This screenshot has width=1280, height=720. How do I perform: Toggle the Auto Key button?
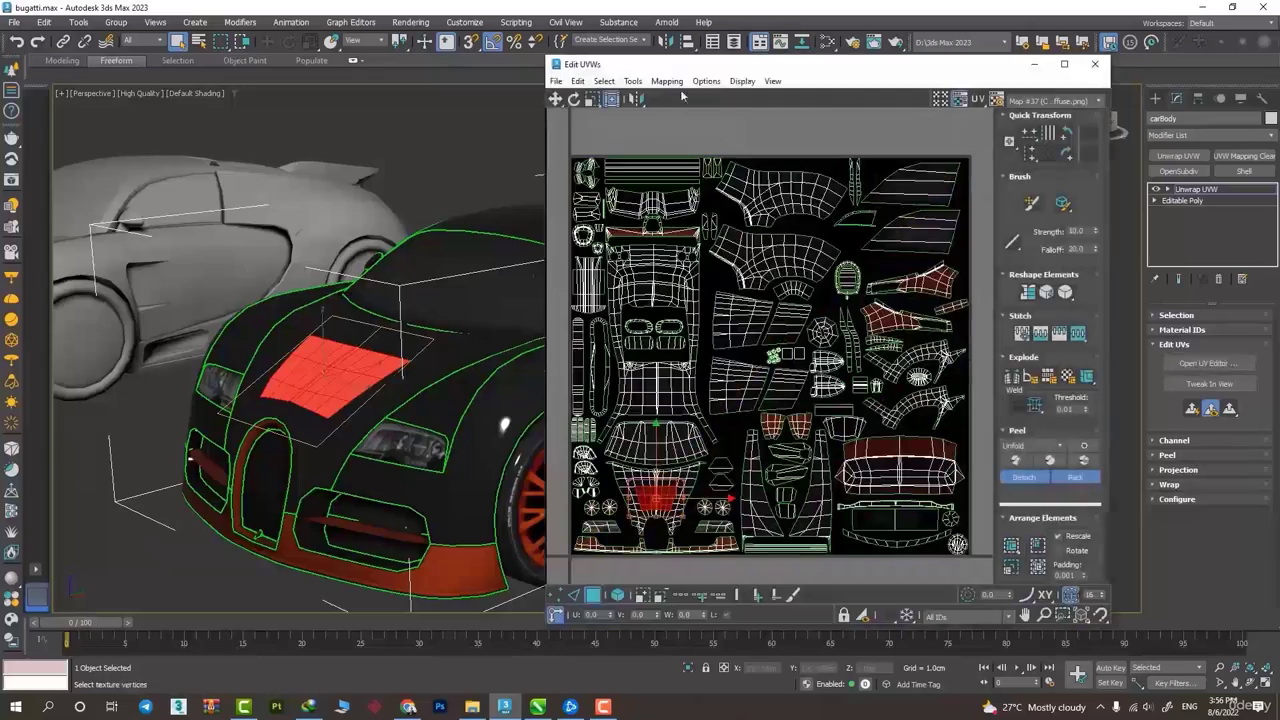[1110, 668]
